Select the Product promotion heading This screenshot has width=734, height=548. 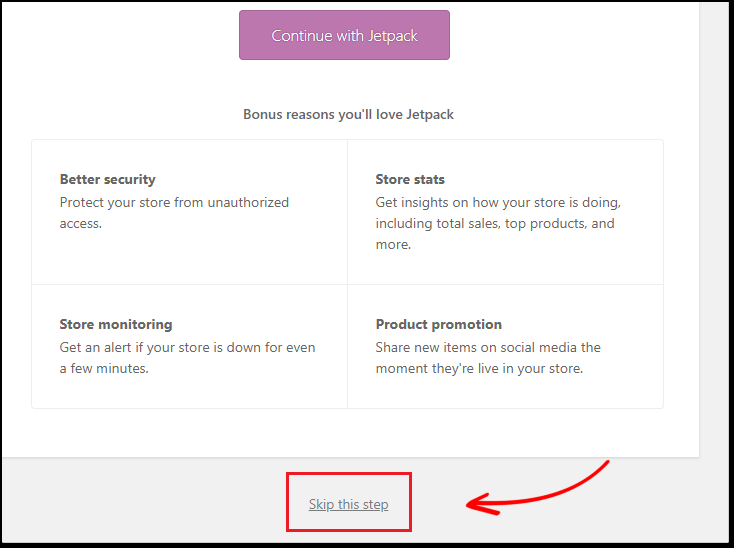click(x=439, y=324)
